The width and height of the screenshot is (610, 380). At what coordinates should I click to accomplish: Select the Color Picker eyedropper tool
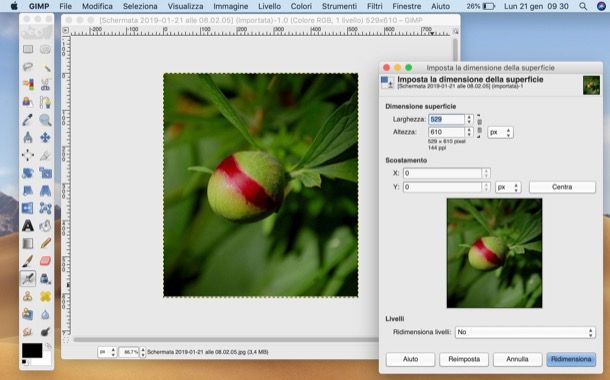click(28, 120)
